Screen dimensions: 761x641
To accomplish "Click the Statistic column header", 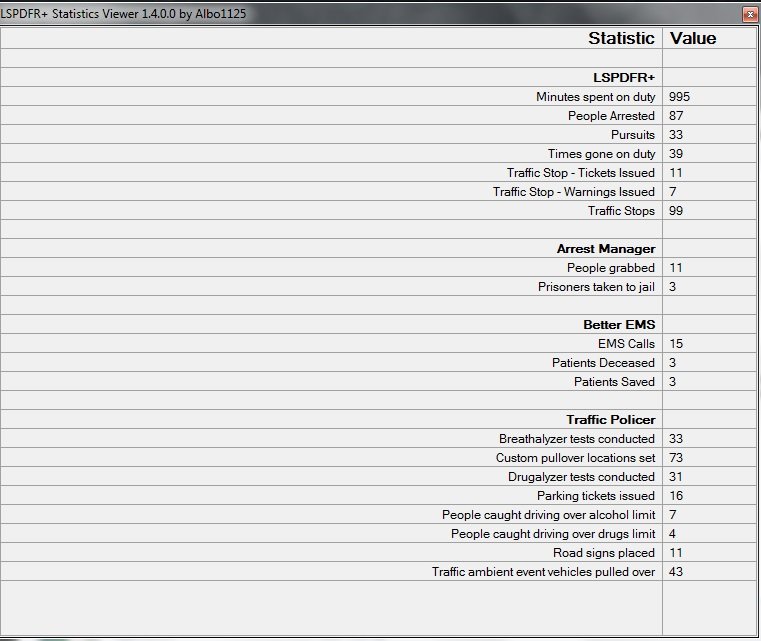I will pyautogui.click(x=621, y=38).
